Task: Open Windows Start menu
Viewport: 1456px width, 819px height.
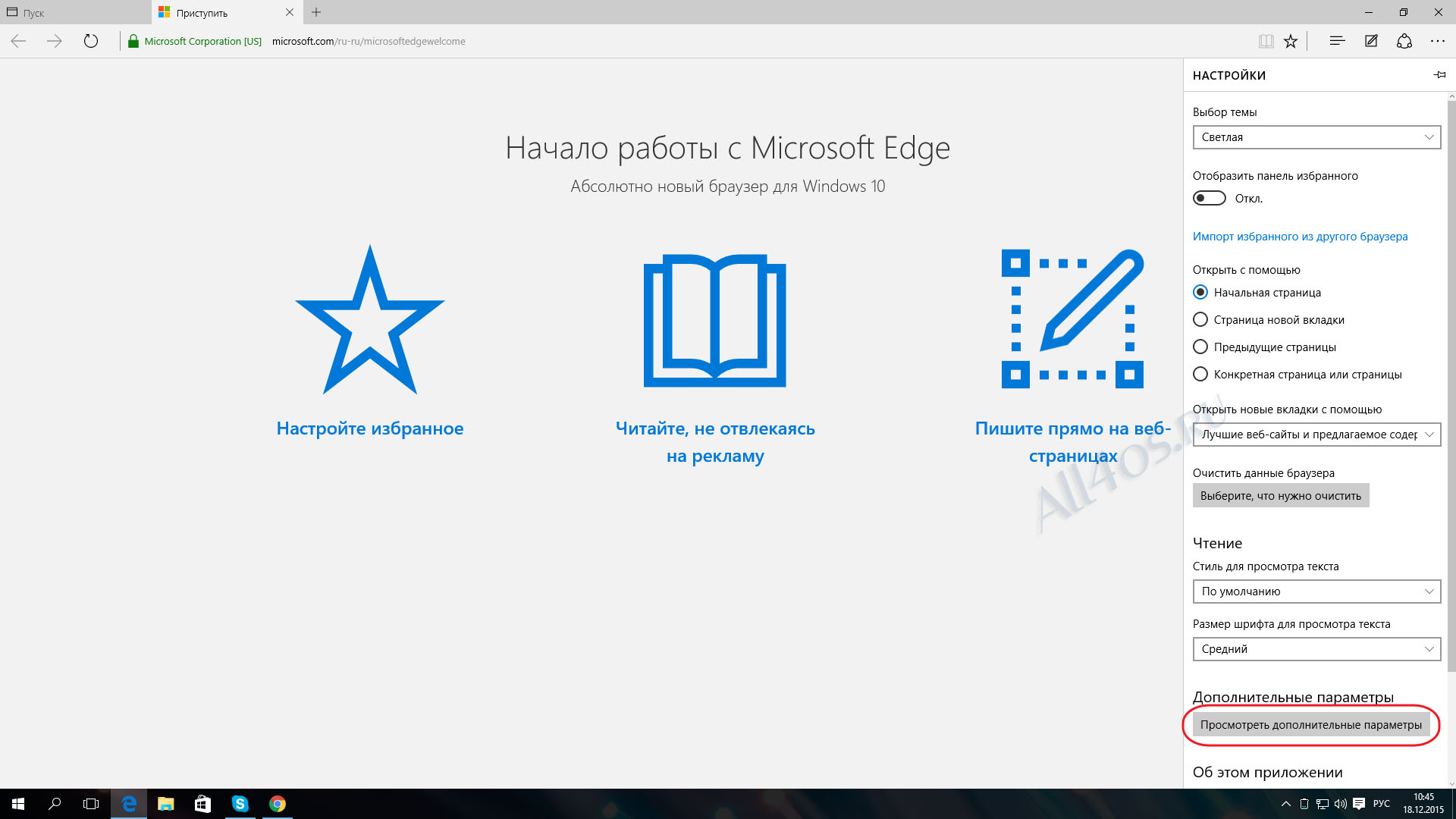Action: (x=18, y=804)
